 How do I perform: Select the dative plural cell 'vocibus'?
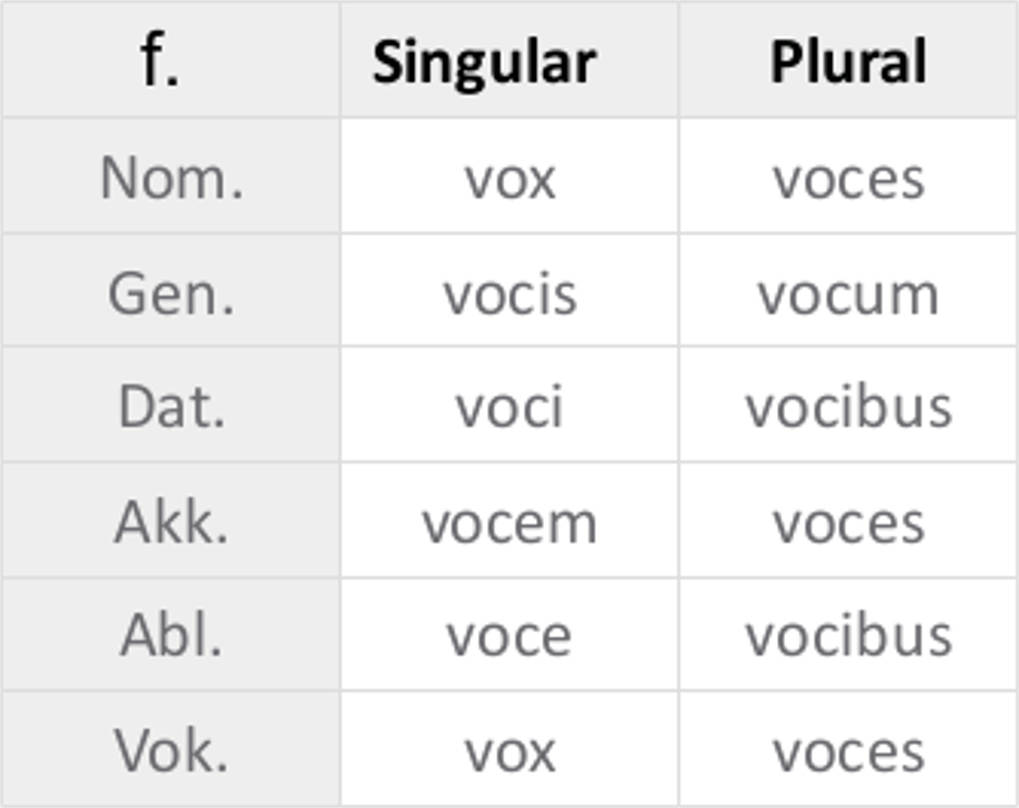point(848,408)
